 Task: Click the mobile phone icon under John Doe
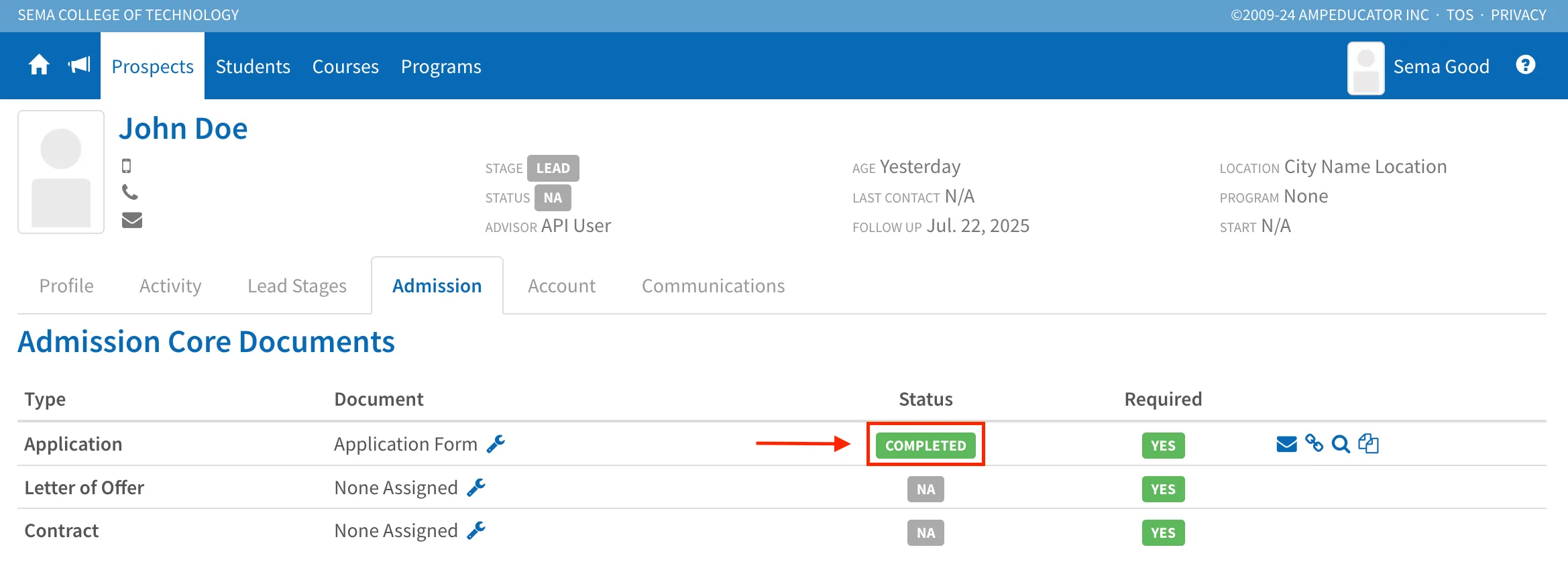126,166
